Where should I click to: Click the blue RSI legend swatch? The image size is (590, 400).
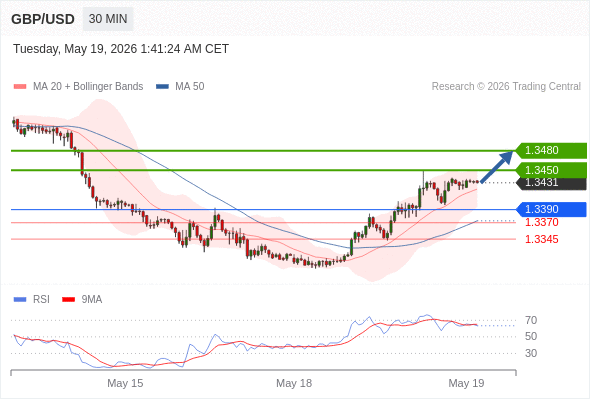(20, 300)
